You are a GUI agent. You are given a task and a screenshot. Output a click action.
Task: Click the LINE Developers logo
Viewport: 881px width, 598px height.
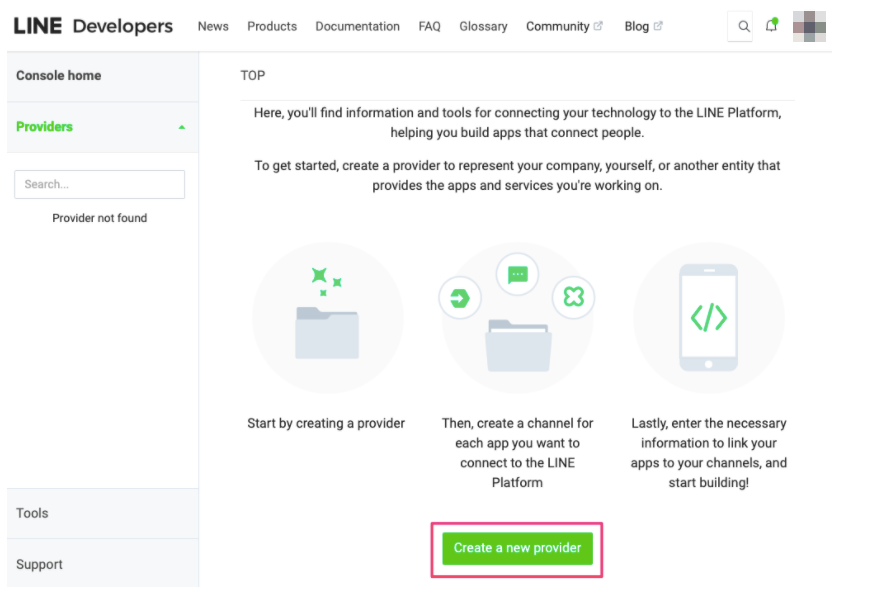click(x=93, y=26)
